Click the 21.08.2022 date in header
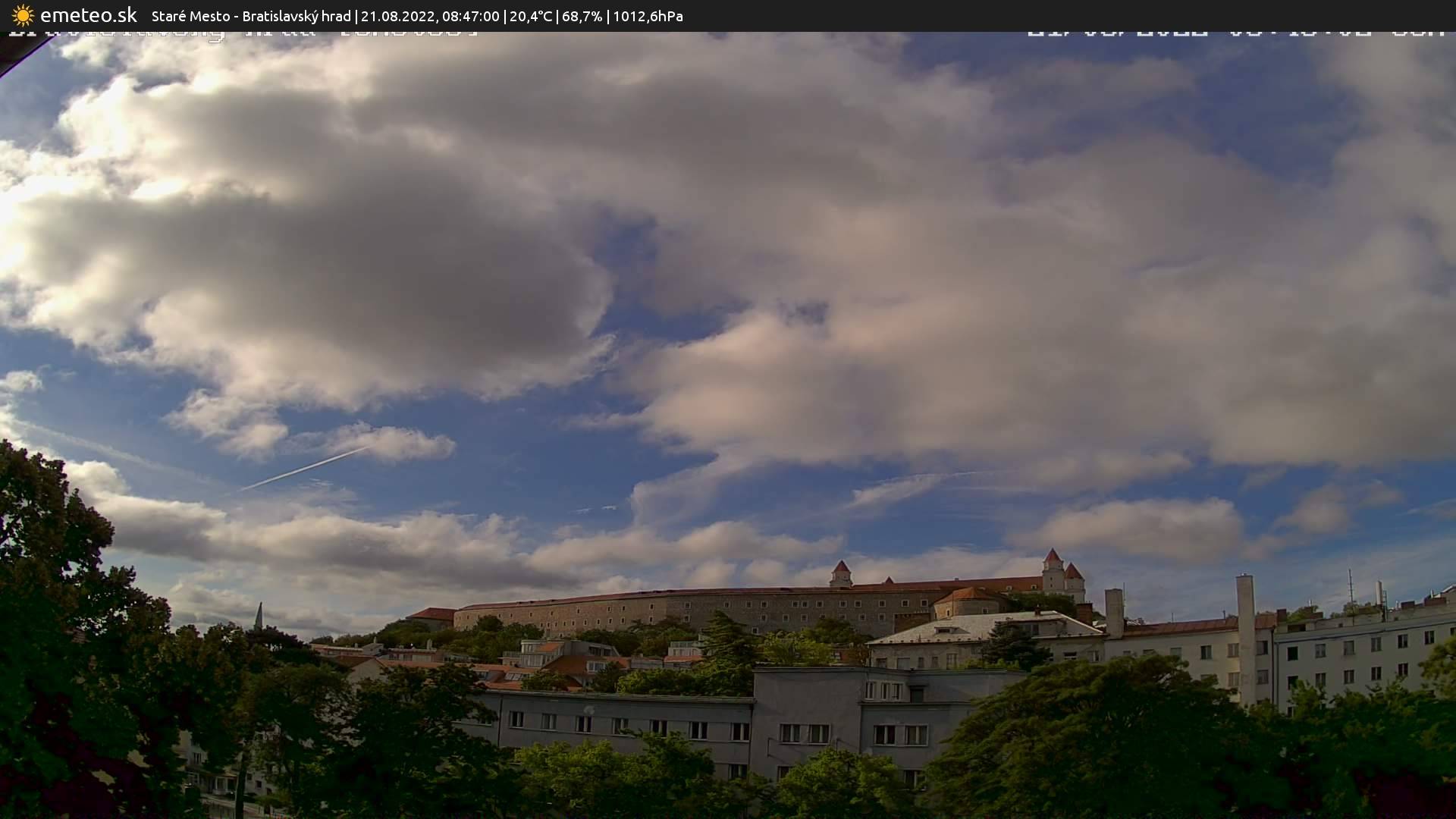1456x819 pixels. (397, 16)
